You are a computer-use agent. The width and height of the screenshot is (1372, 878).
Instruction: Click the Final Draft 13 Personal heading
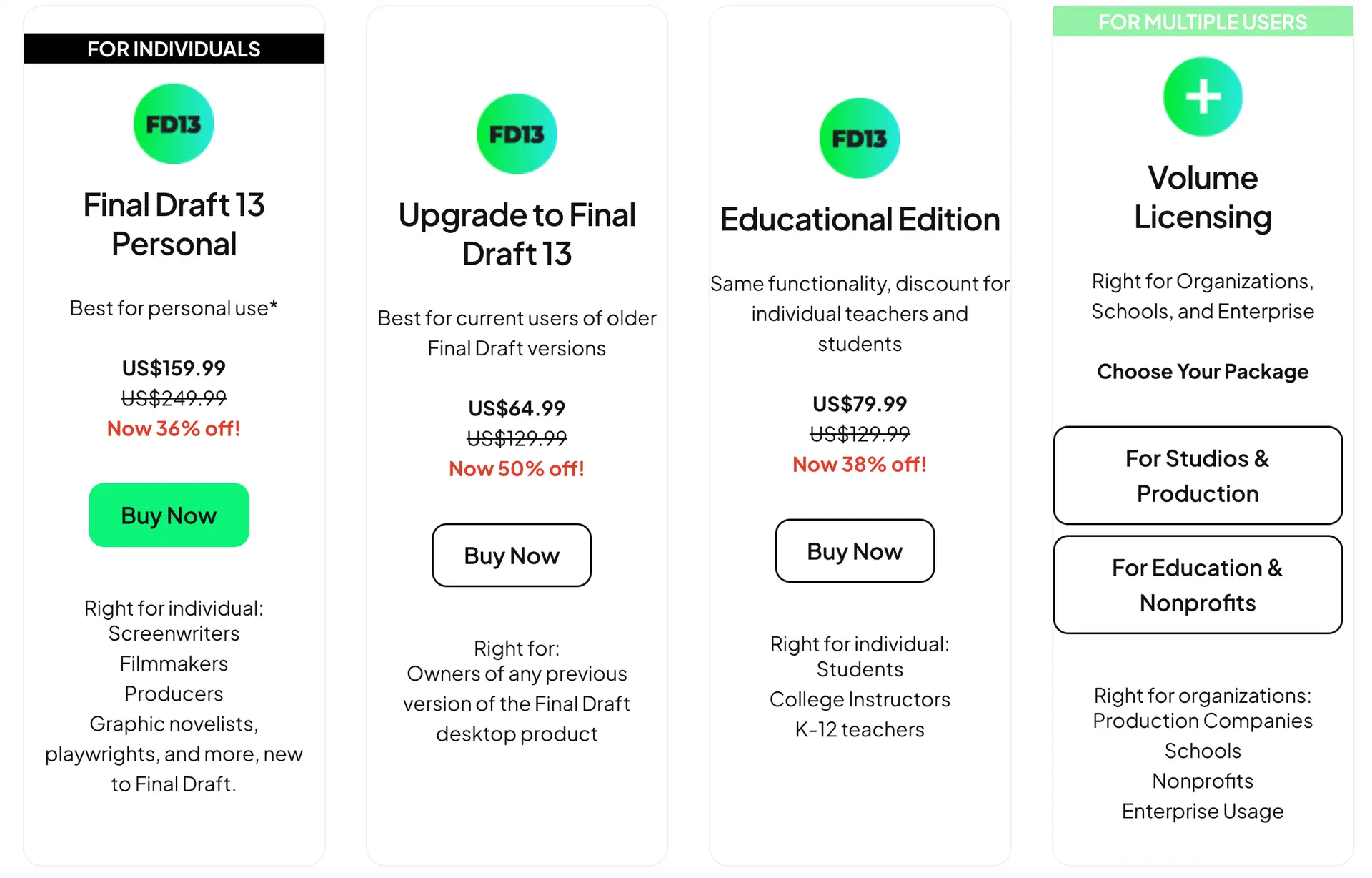pyautogui.click(x=174, y=225)
